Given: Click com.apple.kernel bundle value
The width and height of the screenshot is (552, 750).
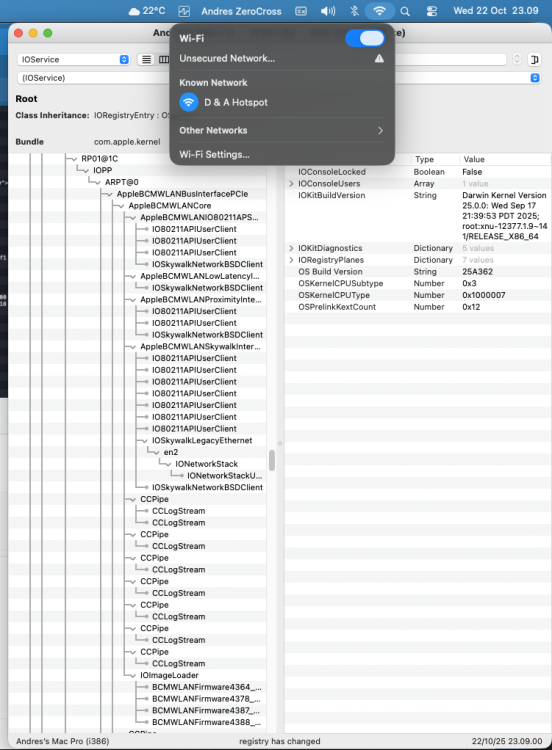Looking at the screenshot, I should pos(127,142).
